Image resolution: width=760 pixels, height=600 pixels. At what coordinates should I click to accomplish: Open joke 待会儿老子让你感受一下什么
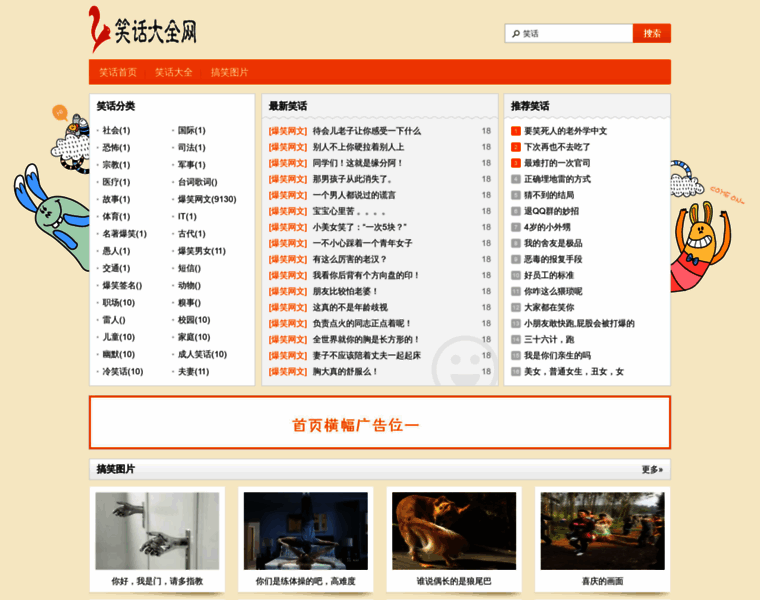(367, 131)
